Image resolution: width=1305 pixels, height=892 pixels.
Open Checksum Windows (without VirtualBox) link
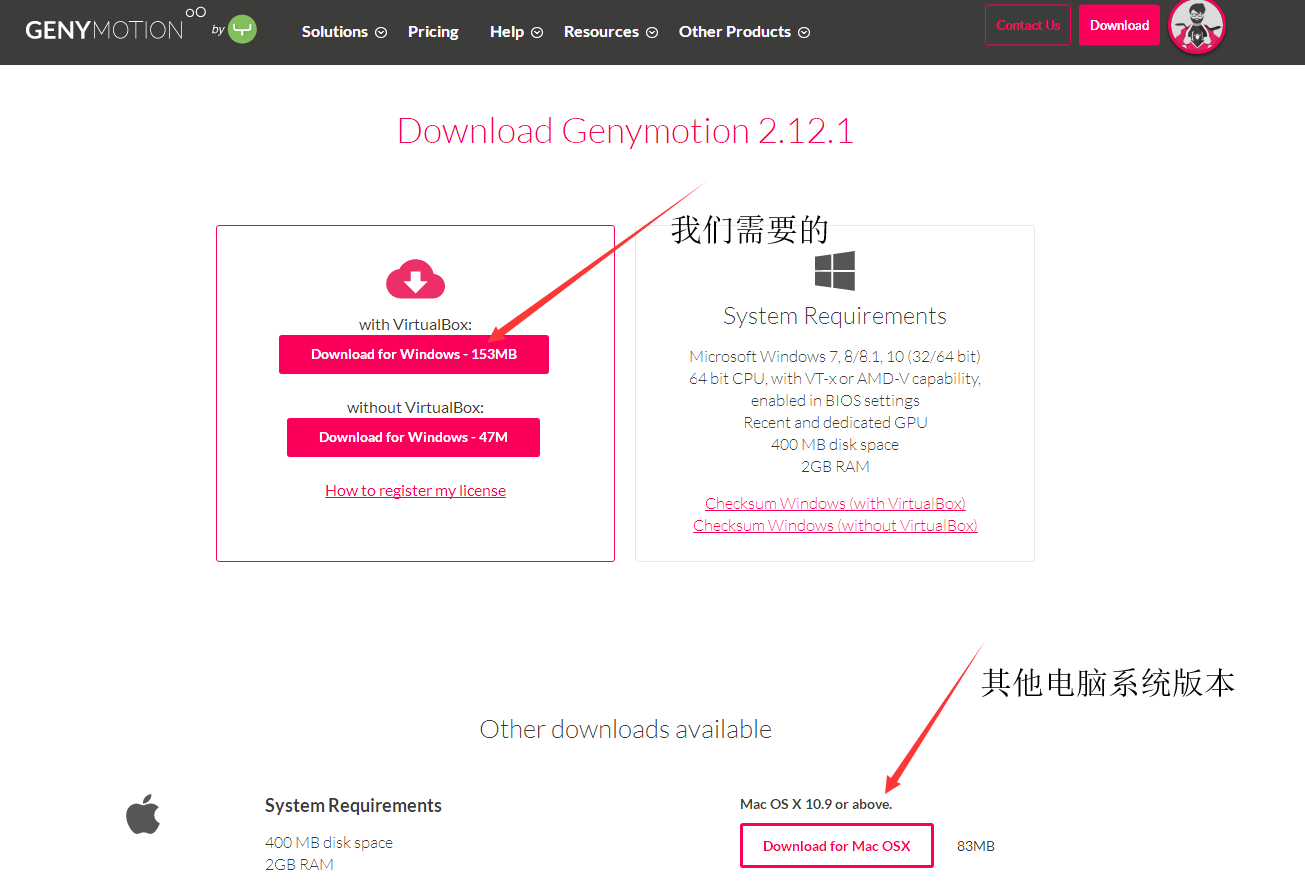[835, 525]
